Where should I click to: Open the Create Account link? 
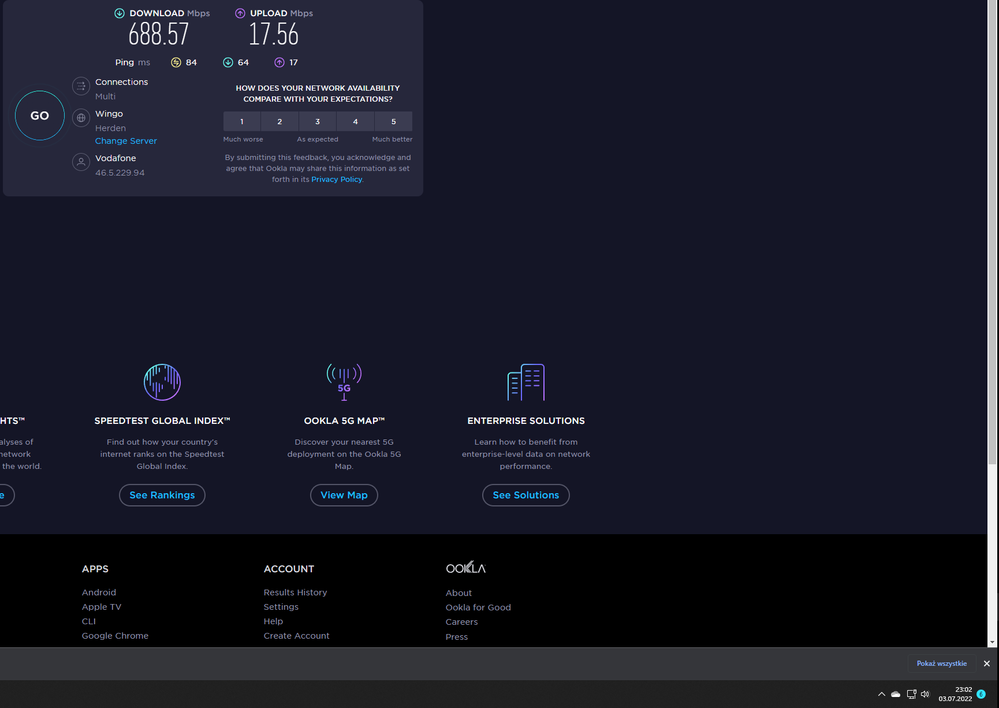click(296, 636)
